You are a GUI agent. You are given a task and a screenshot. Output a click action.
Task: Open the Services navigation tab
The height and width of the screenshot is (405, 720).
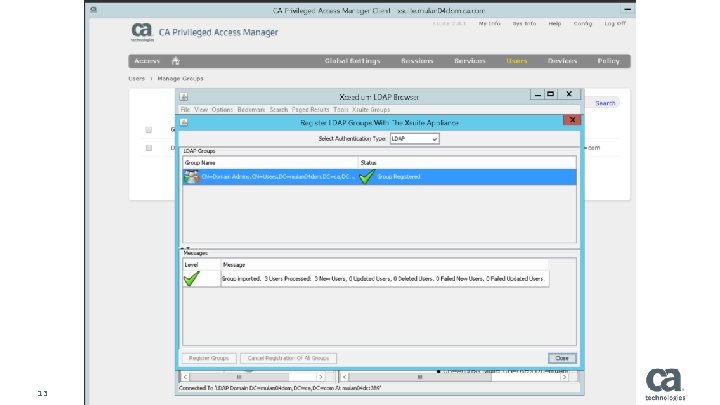tap(469, 61)
